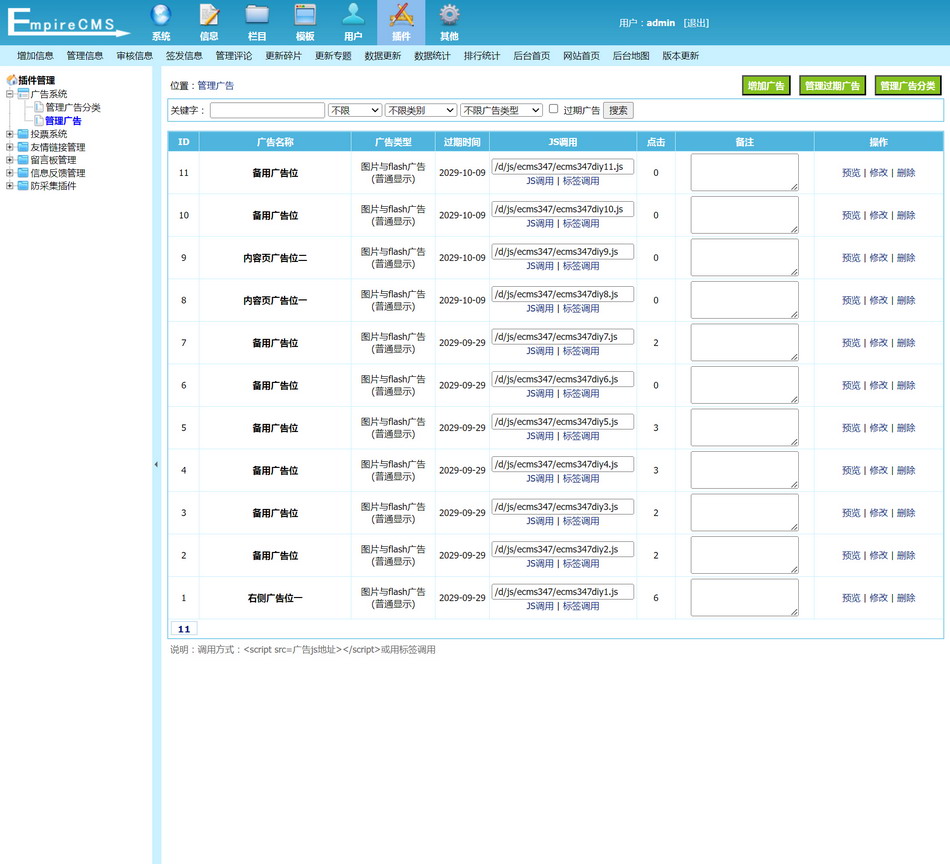The height and width of the screenshot is (864, 950).
Task: Open the 用户 person icon
Action: tap(353, 15)
